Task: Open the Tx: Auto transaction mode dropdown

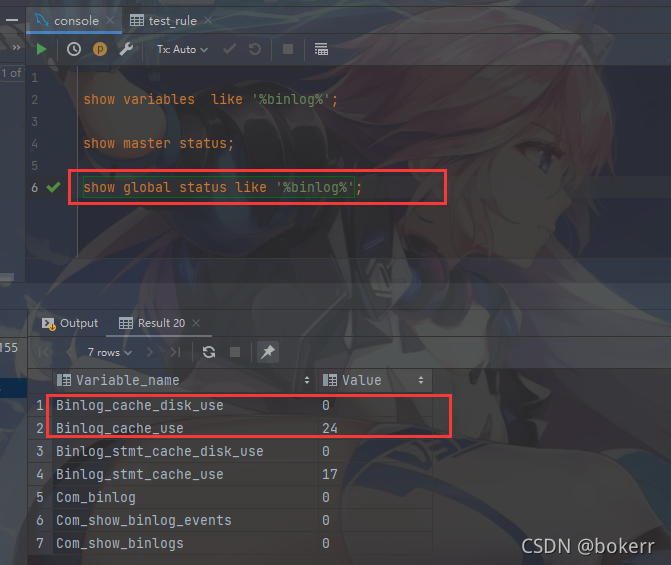Action: coord(182,50)
